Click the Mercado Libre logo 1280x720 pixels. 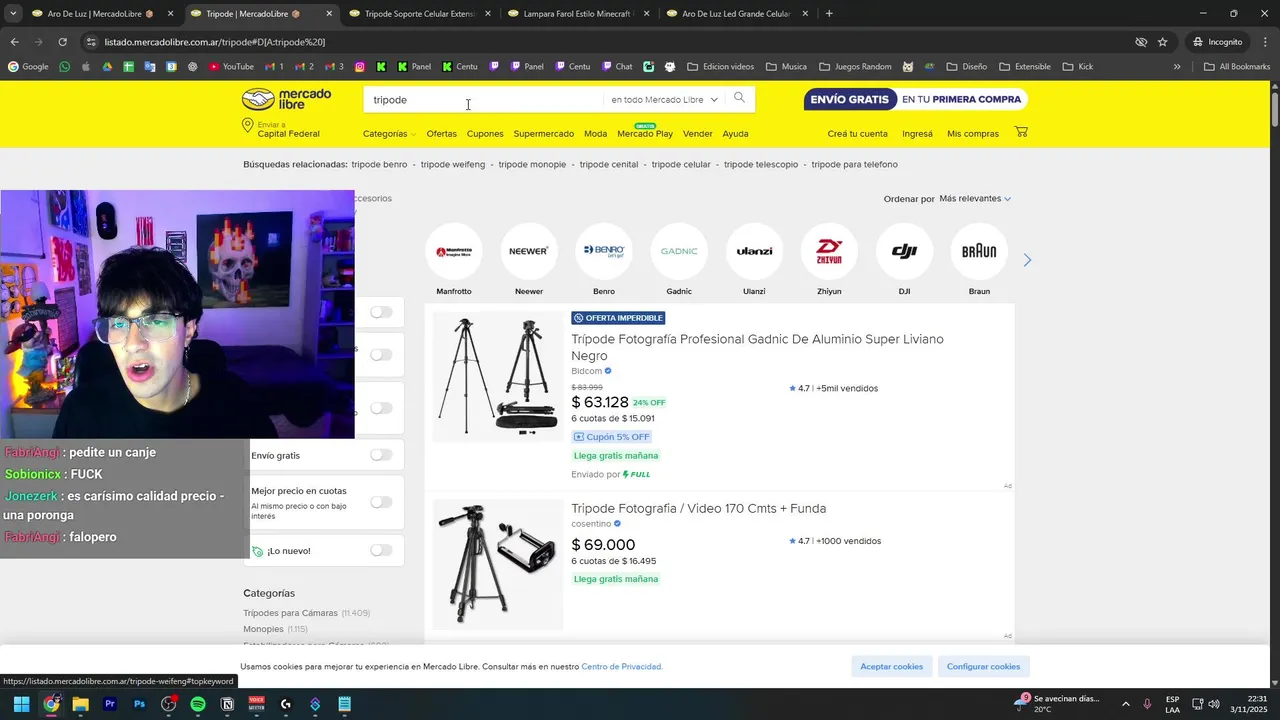286,99
